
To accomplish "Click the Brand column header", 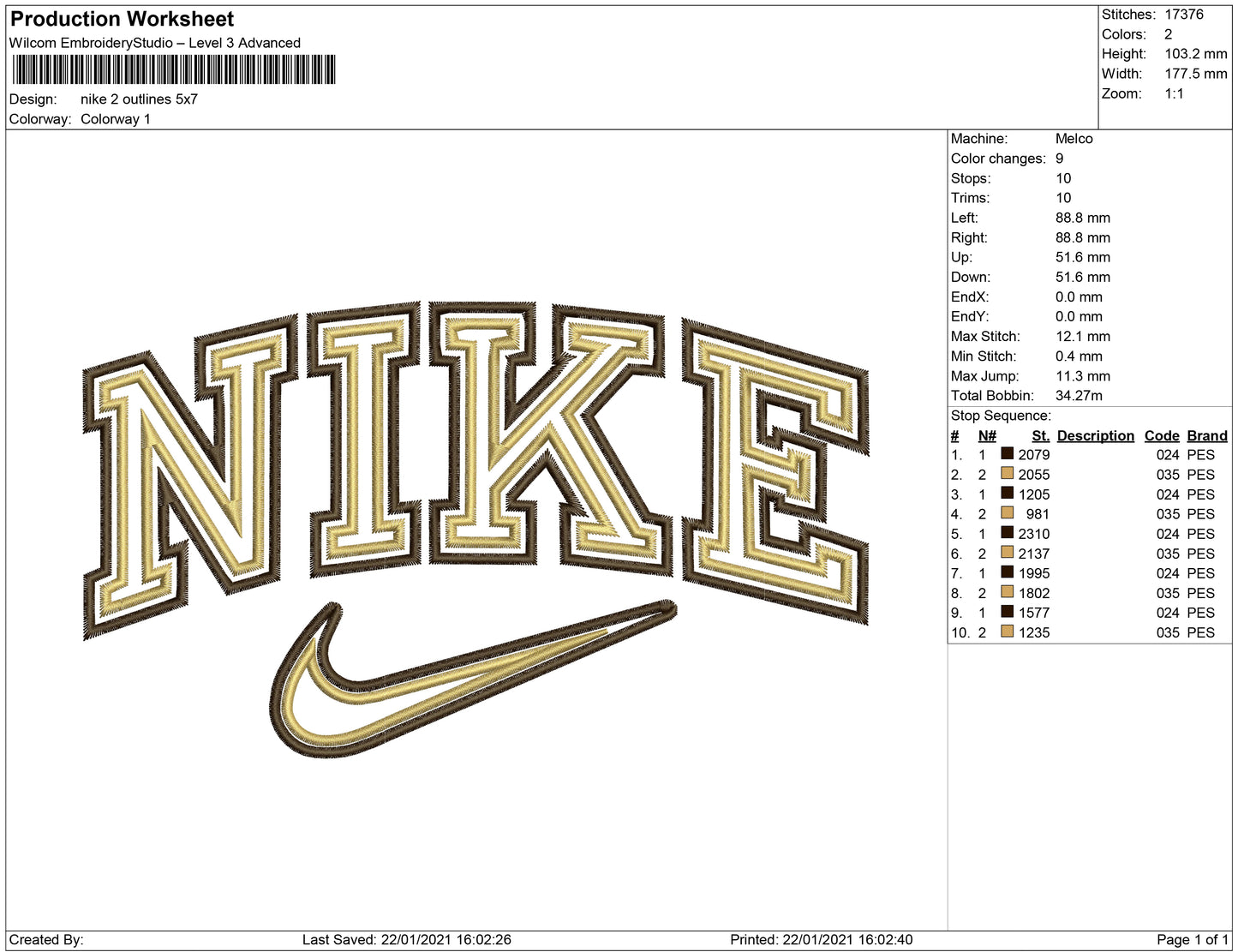I will [1207, 435].
